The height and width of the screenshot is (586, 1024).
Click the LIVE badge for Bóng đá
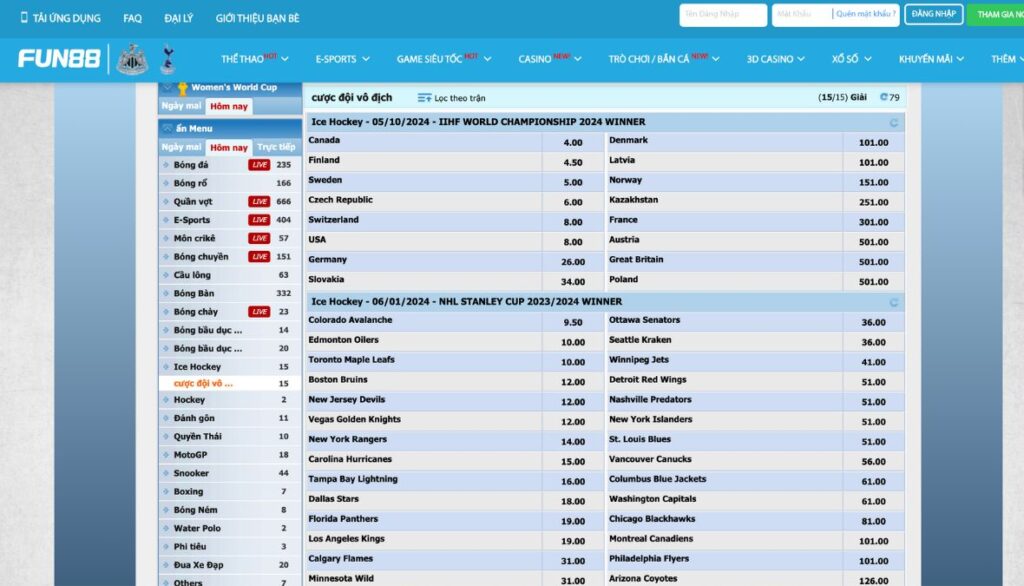tap(259, 165)
